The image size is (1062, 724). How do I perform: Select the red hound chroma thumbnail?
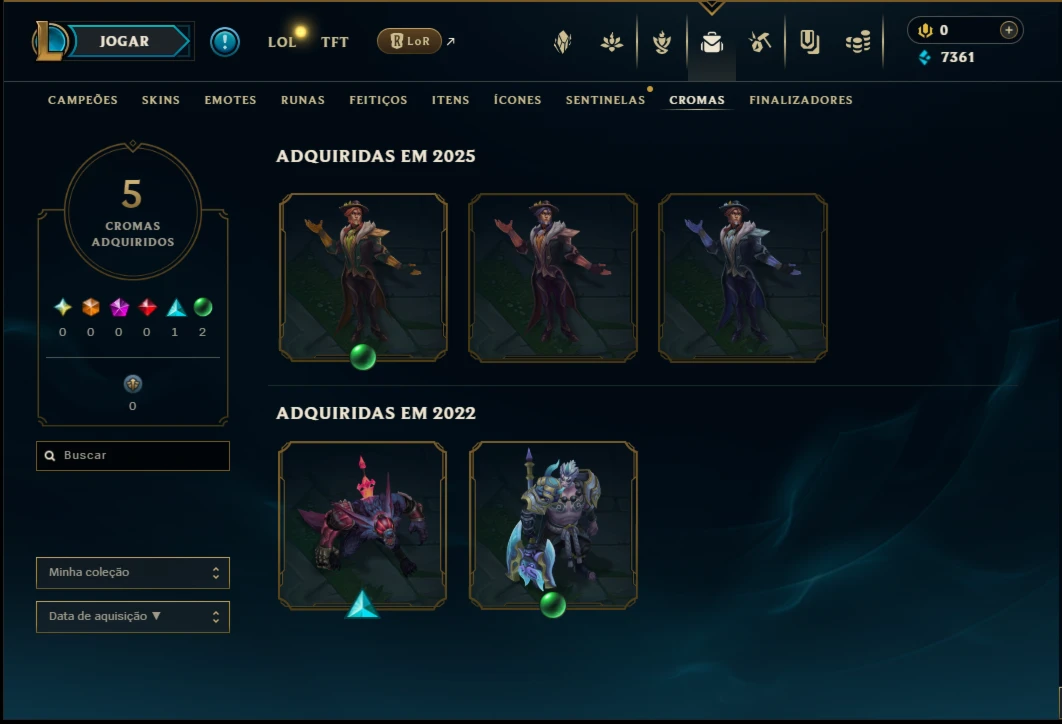click(x=362, y=526)
